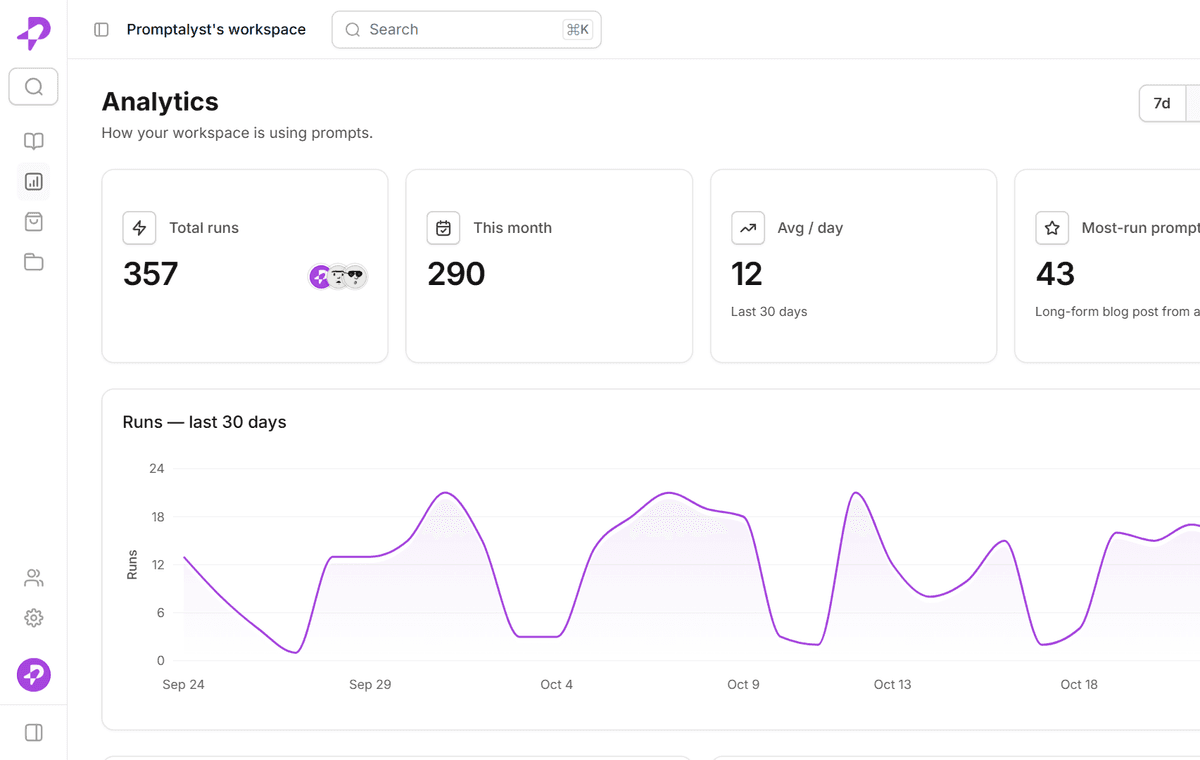Click the 24 gridline label on the y-axis
Image resolution: width=1200 pixels, height=760 pixels.
click(x=156, y=469)
